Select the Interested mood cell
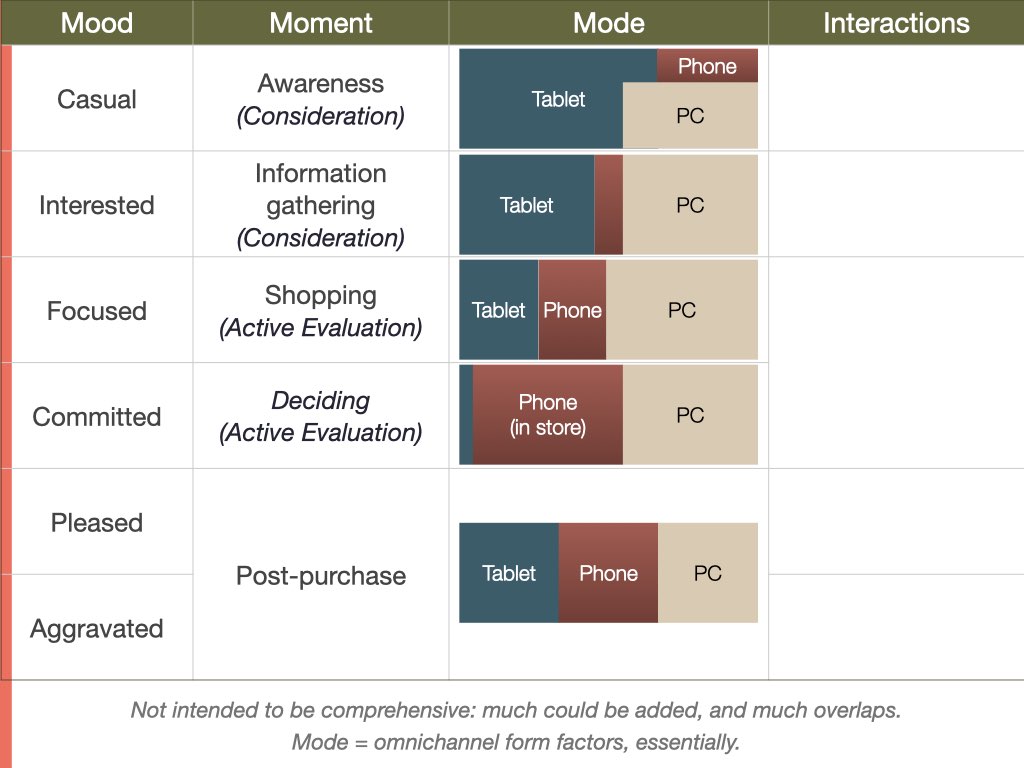Screen dimensions: 1024x768 pos(97,204)
